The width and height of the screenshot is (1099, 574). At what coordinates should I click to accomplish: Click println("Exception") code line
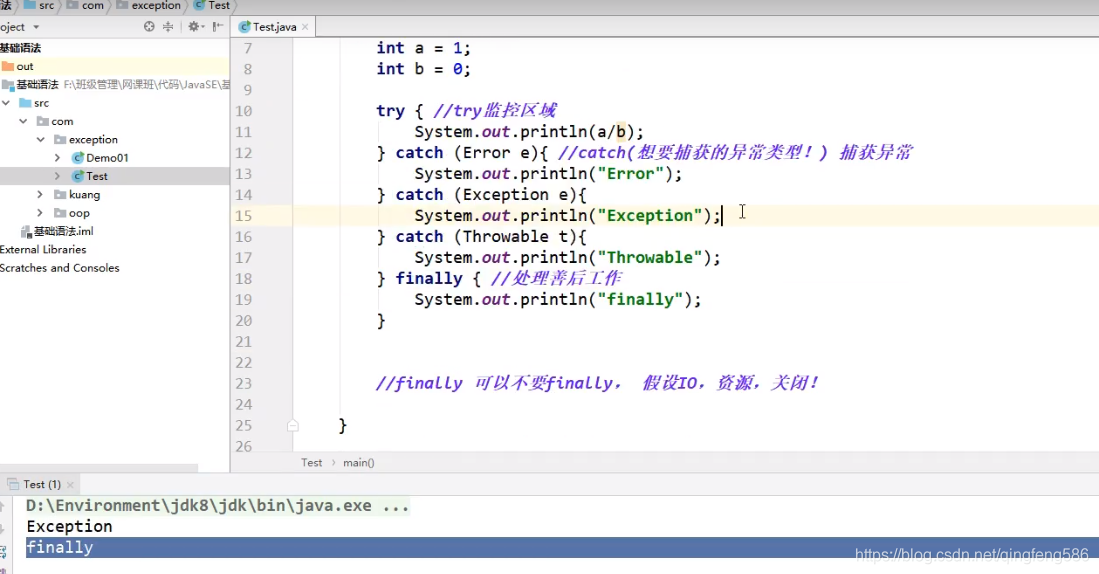coord(567,216)
